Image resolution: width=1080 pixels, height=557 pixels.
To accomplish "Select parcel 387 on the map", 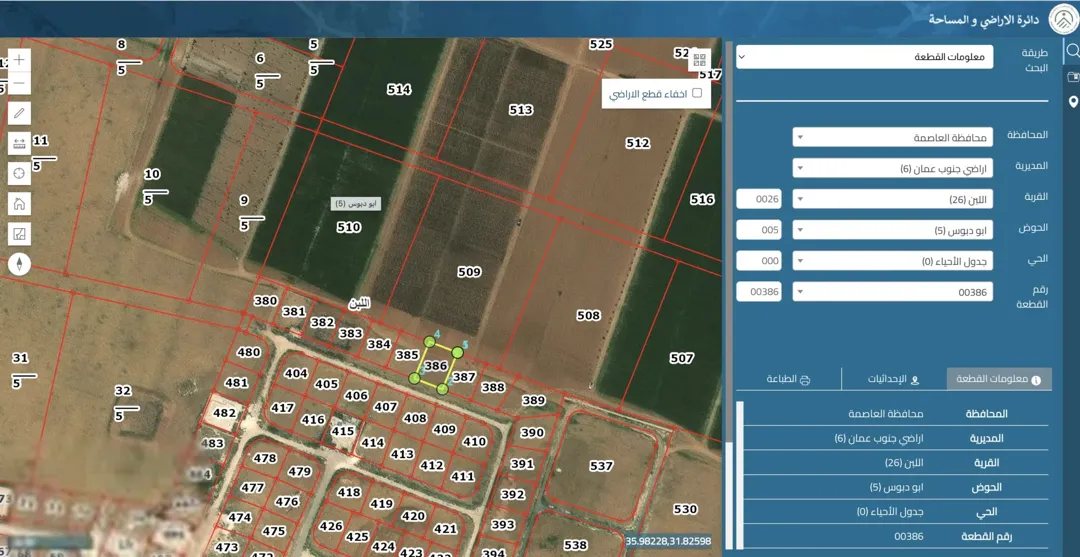I will (464, 377).
